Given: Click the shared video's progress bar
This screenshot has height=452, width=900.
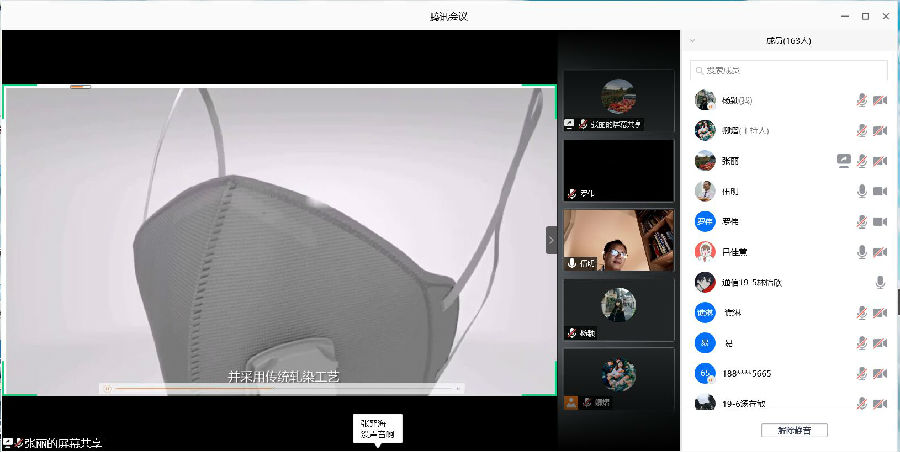Looking at the screenshot, I should 285,389.
